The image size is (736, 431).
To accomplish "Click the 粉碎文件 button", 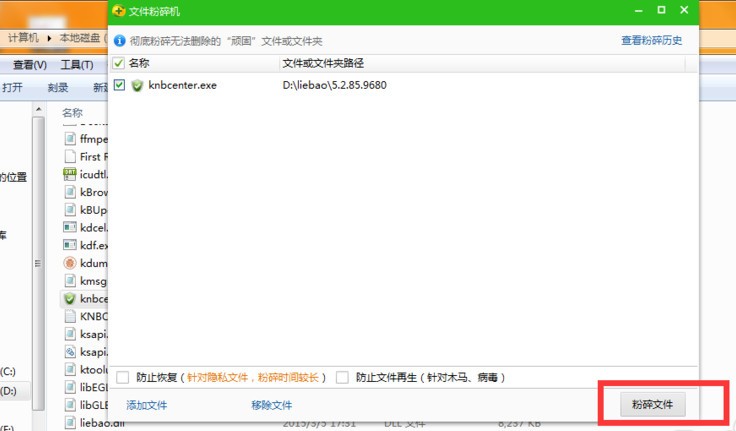I will click(x=652, y=404).
